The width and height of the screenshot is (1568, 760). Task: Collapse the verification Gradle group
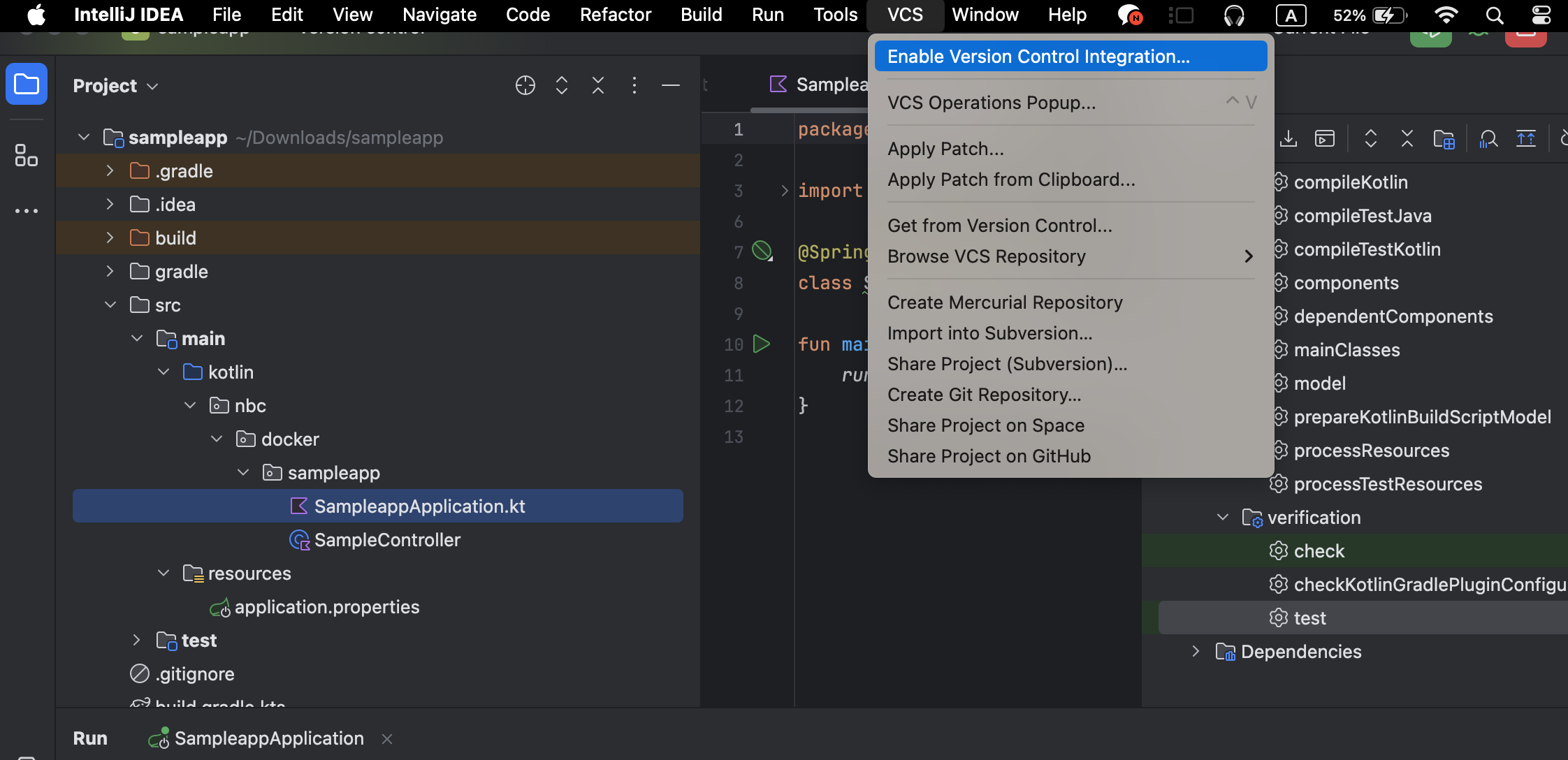coord(1223,517)
